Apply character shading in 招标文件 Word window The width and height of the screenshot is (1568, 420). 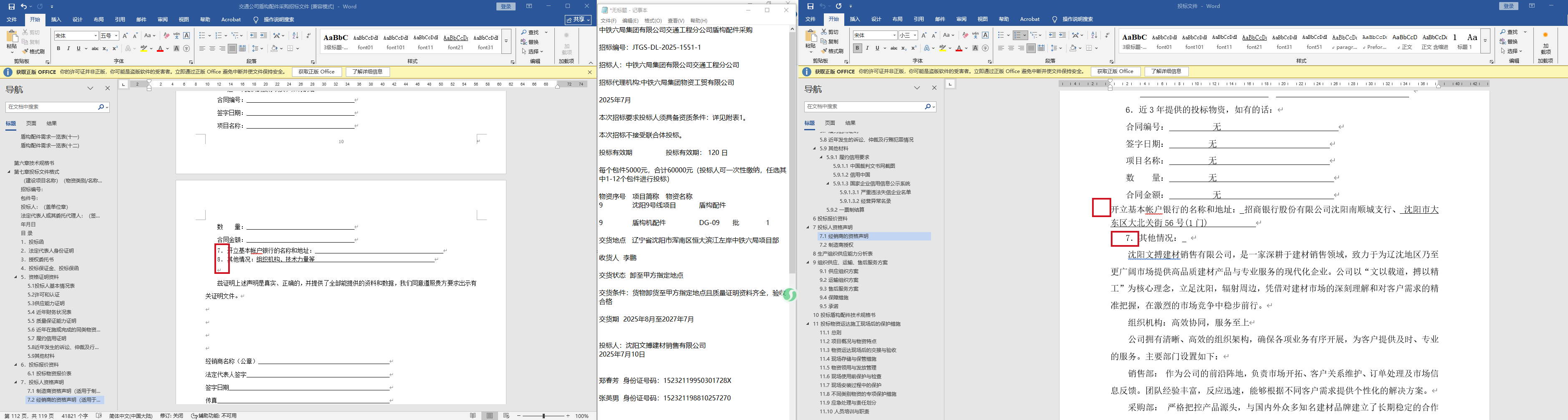tap(176, 49)
